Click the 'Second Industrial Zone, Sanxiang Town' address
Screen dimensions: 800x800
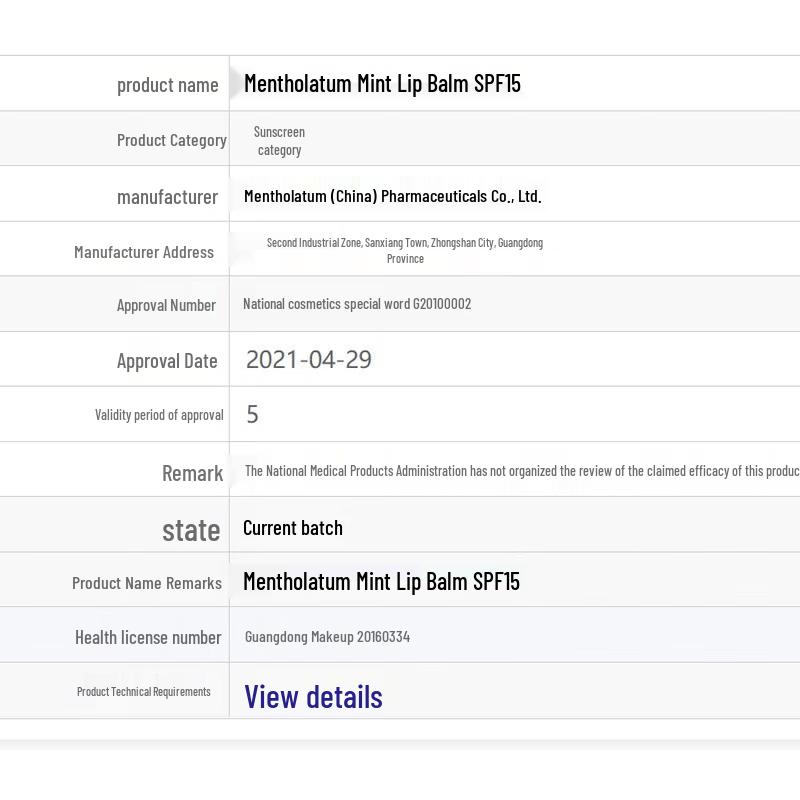point(405,251)
